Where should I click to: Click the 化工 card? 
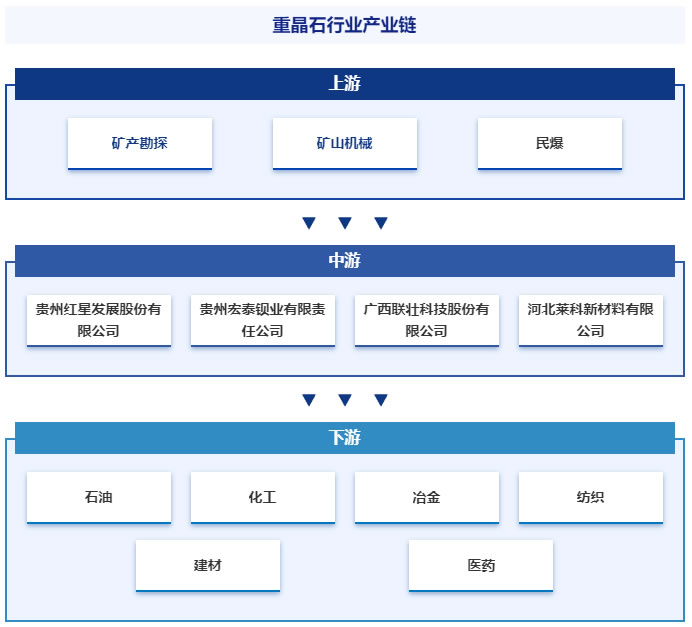tap(263, 498)
